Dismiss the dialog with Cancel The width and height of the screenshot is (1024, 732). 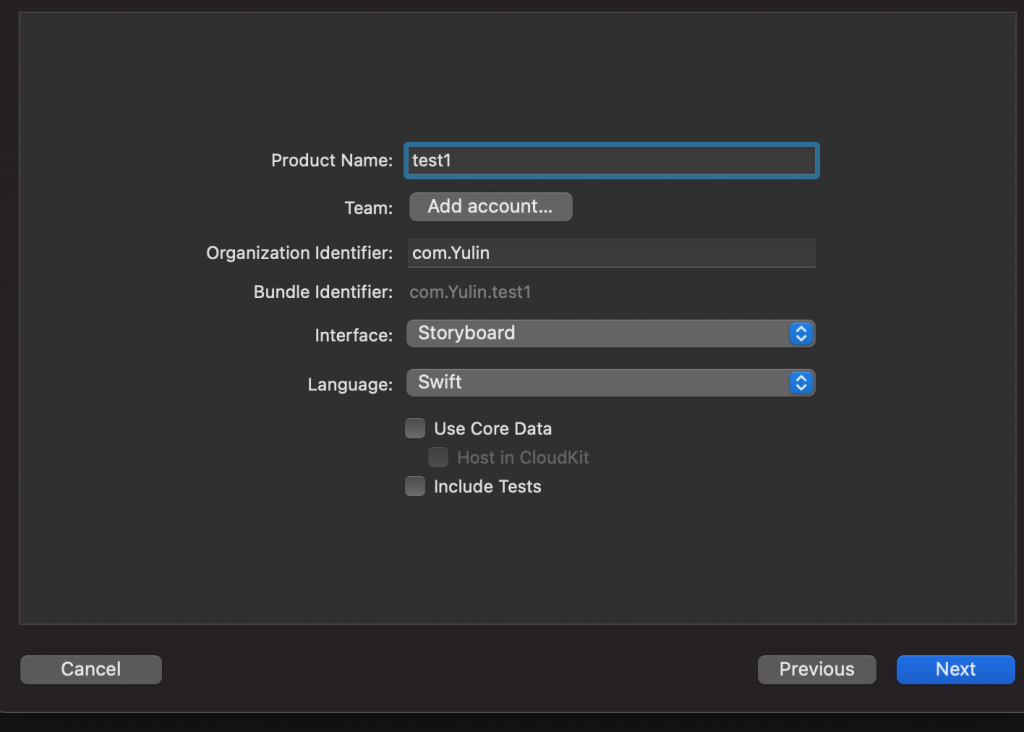[91, 670]
